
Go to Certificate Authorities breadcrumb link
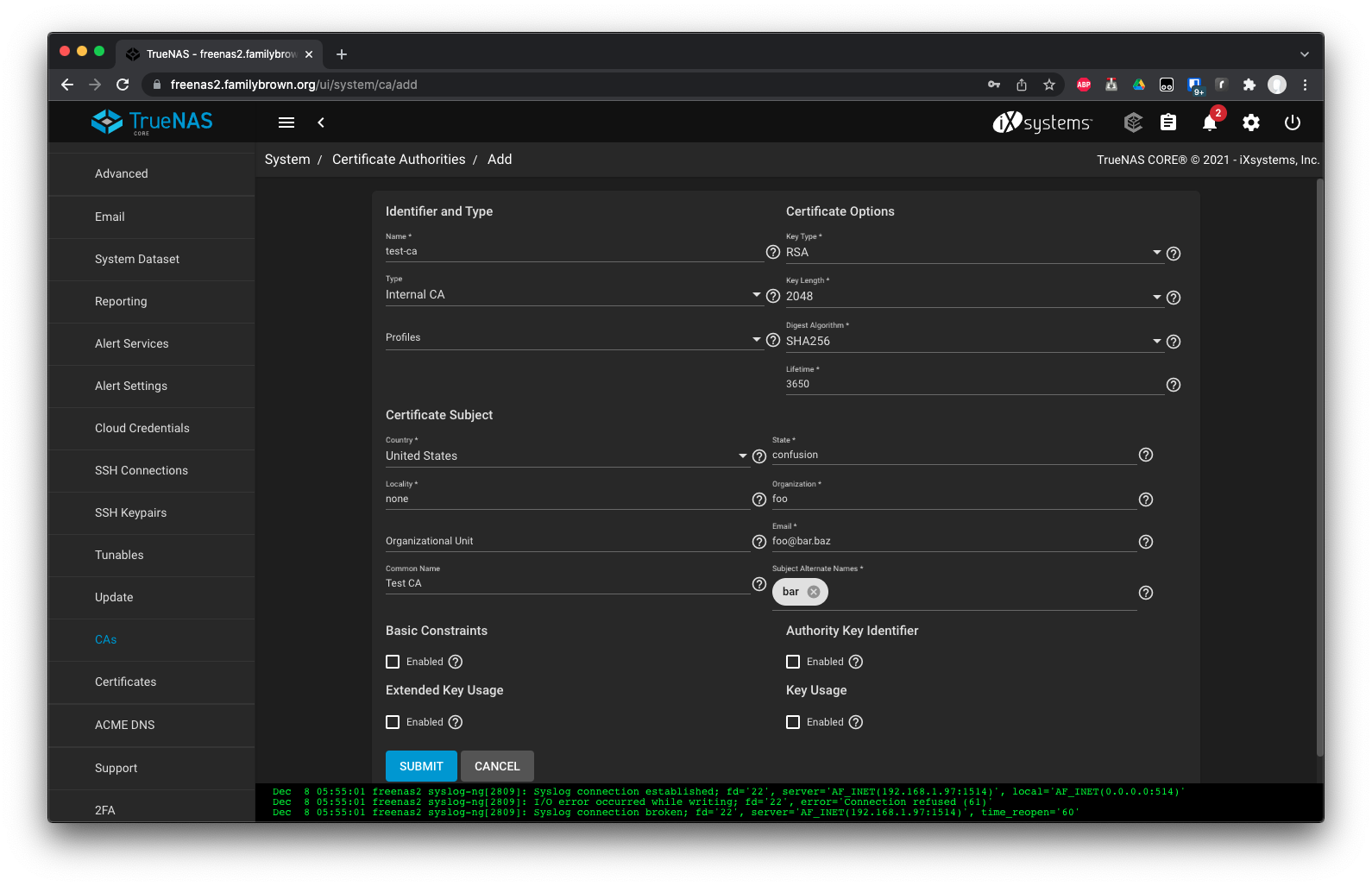click(399, 160)
